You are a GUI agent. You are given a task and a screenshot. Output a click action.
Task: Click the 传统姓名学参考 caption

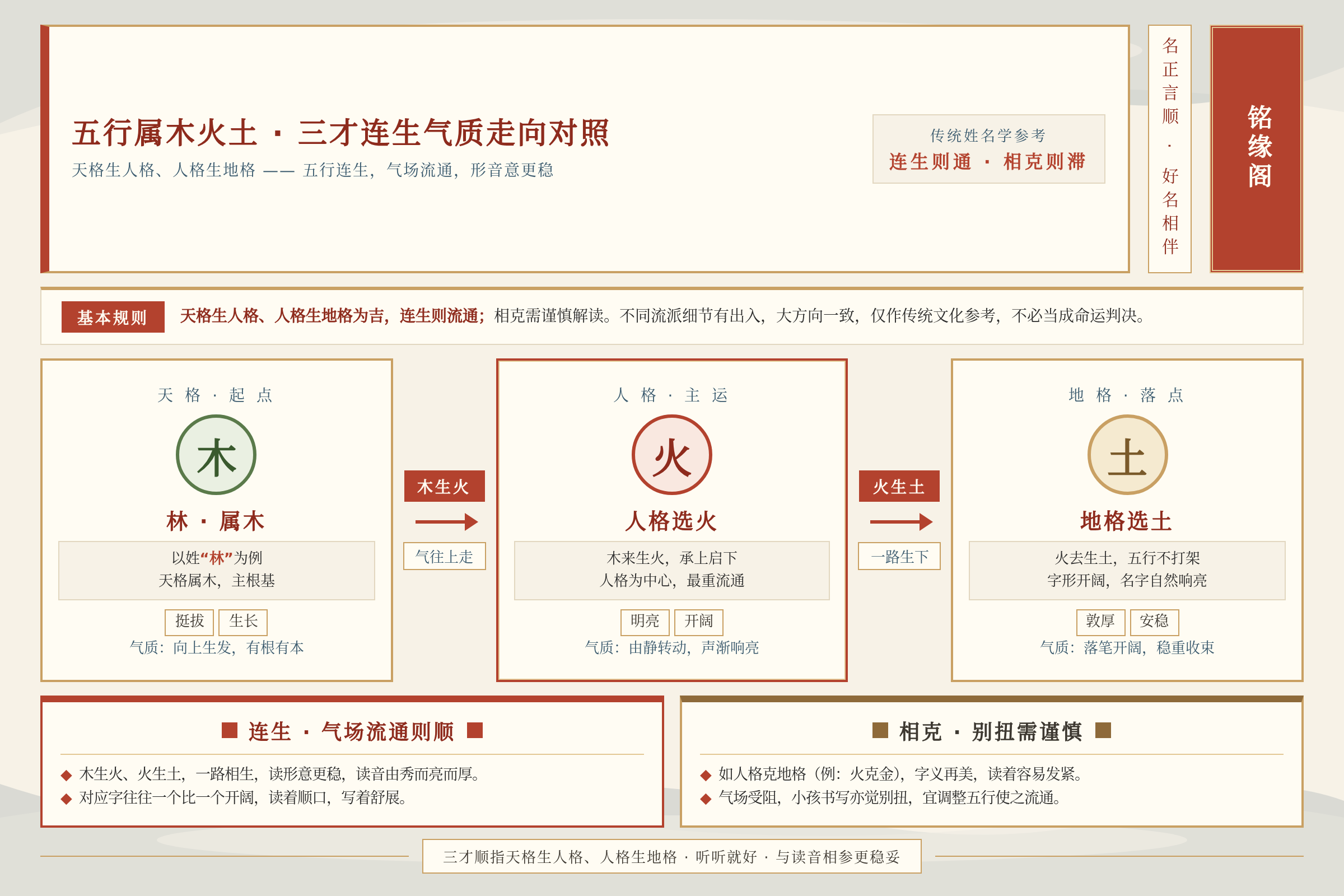988,136
